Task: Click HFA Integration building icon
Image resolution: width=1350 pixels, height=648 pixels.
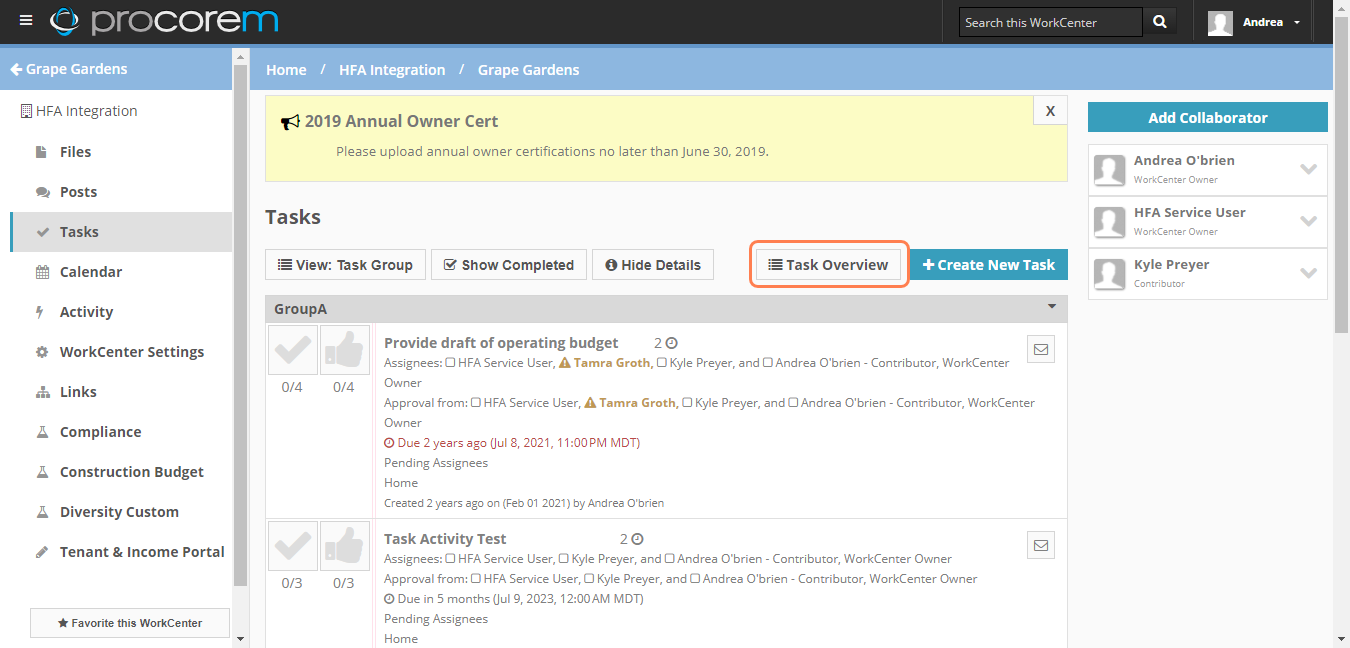Action: (x=26, y=111)
